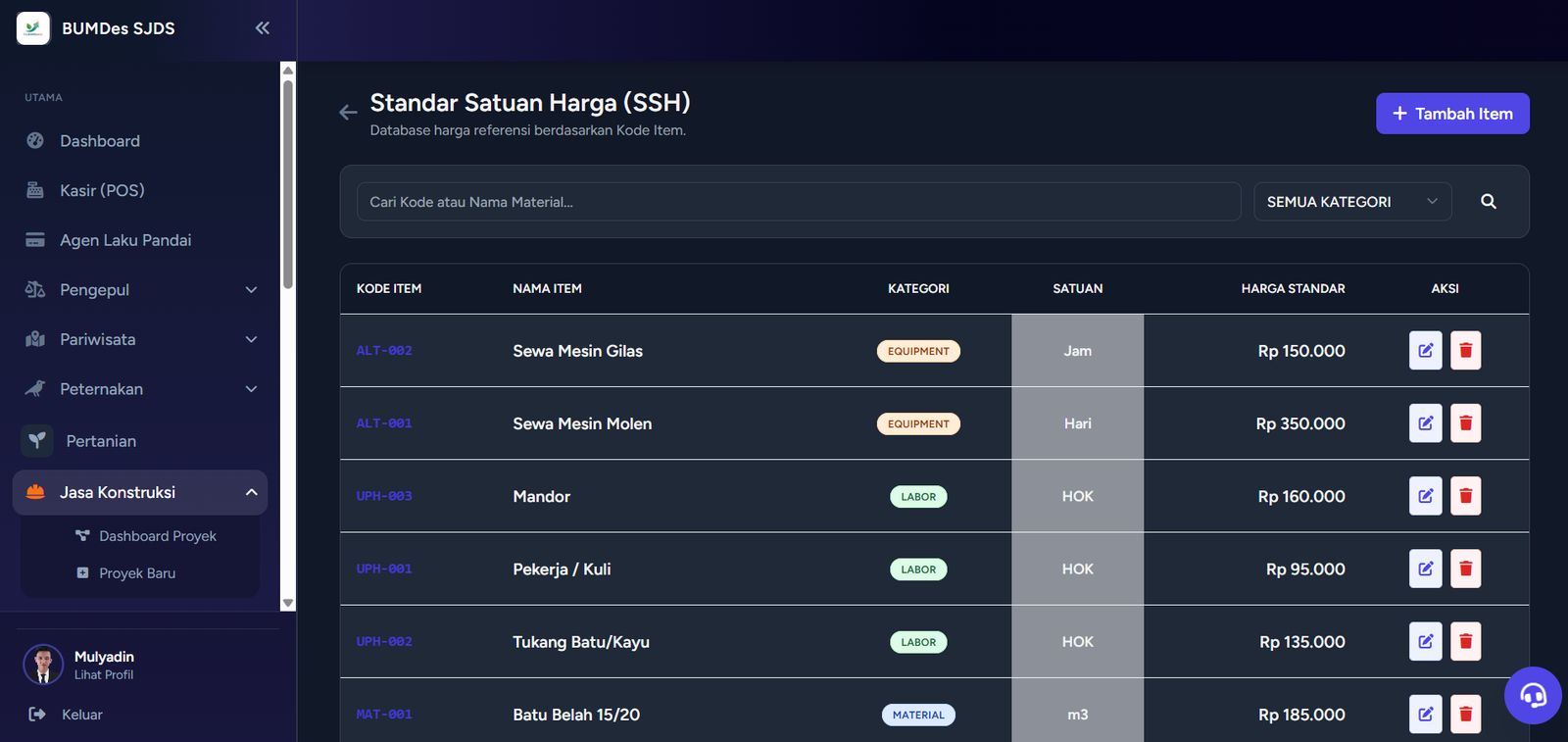Viewport: 1568px width, 742px height.
Task: Delete the Pekerja / Kuli row
Action: click(1465, 569)
